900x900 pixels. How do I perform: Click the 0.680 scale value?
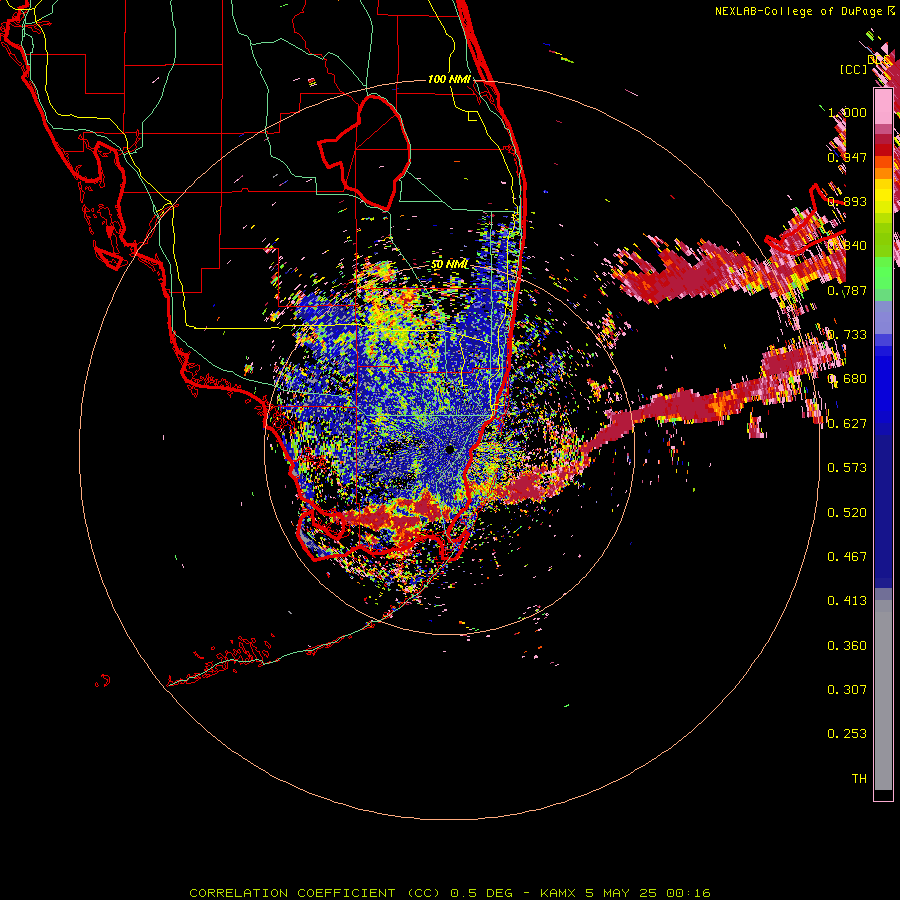click(847, 379)
